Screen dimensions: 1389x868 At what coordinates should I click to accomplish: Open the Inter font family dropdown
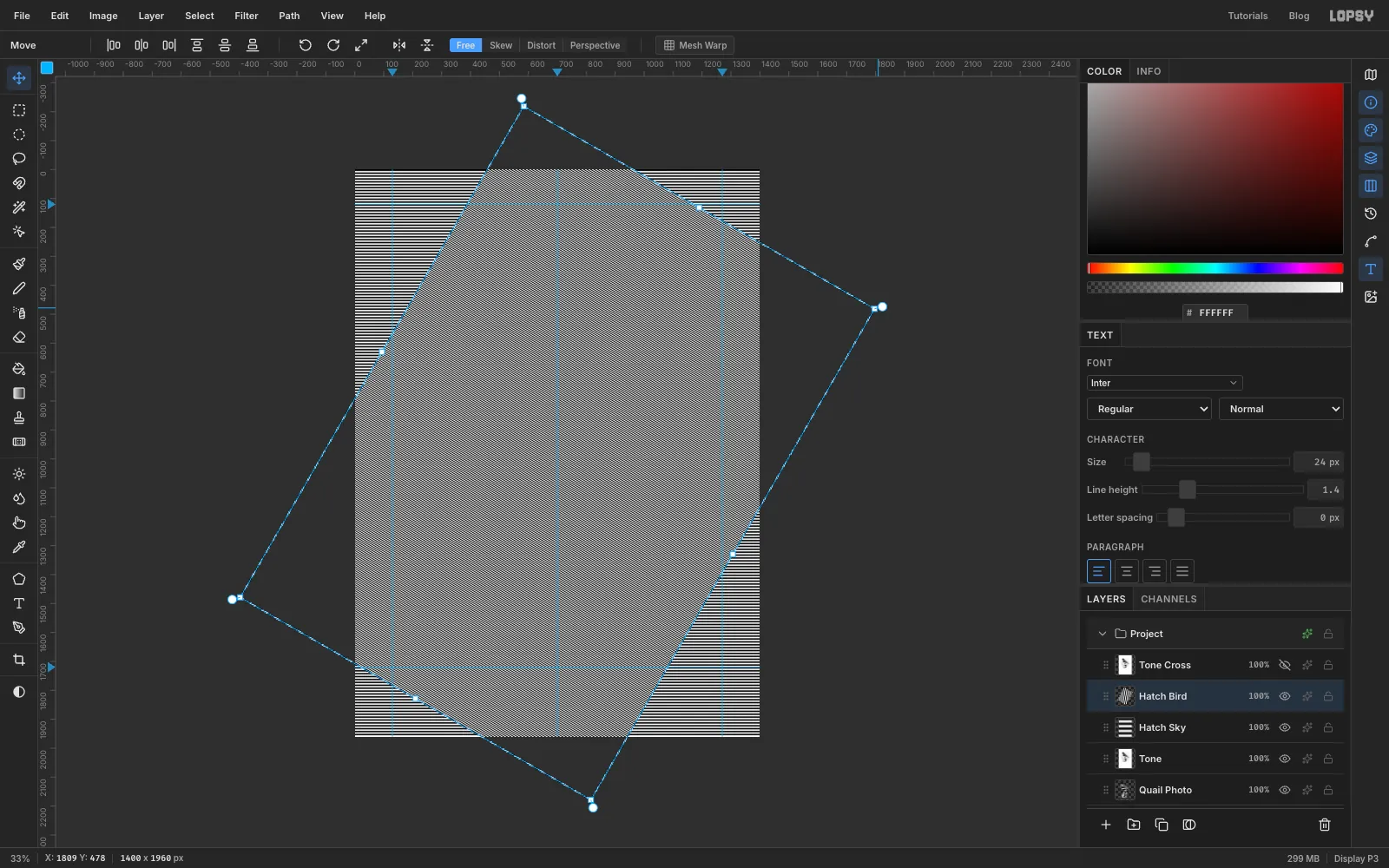(x=1164, y=383)
